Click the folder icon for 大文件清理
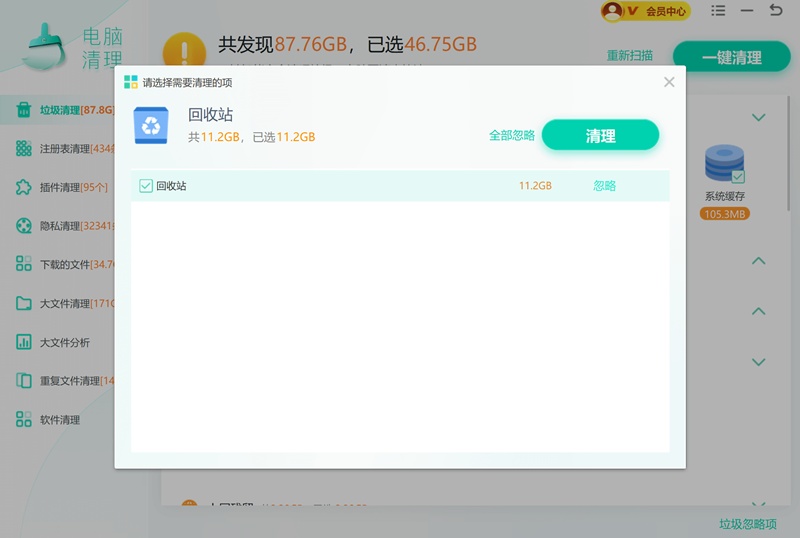The height and width of the screenshot is (538, 800). [x=23, y=303]
